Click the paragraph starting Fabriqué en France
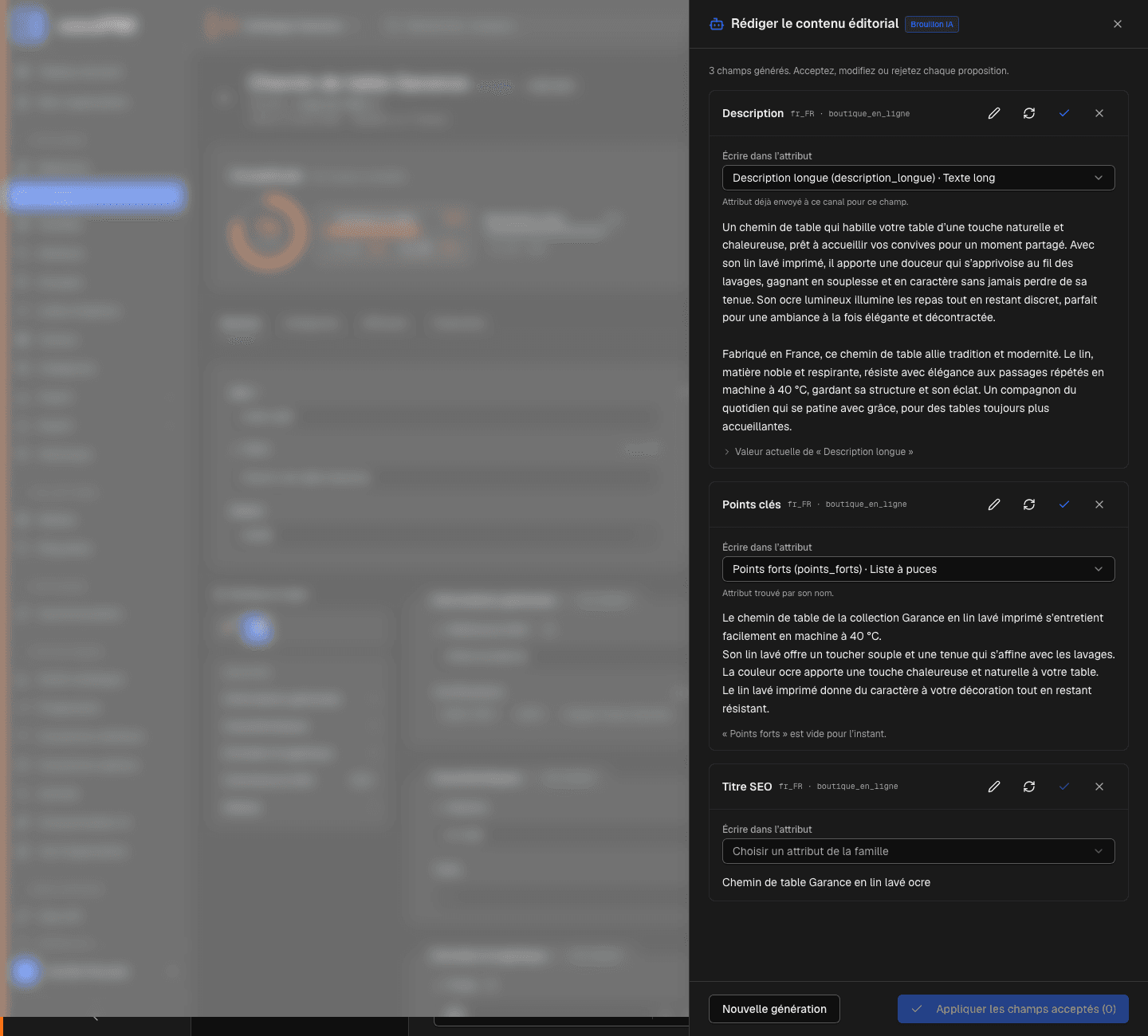Viewport: 1148px width, 1036px height. (914, 390)
